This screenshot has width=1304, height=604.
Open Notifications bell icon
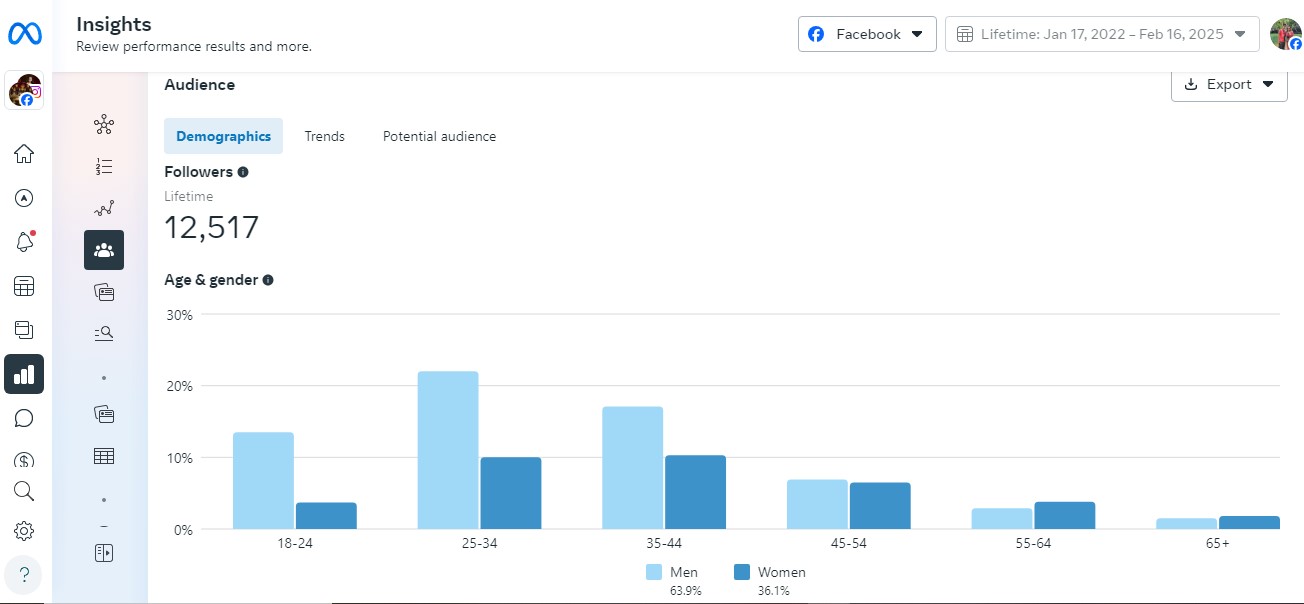click(x=24, y=242)
